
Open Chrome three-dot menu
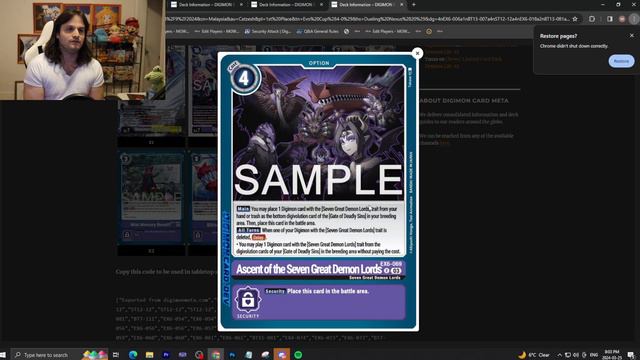(x=634, y=19)
